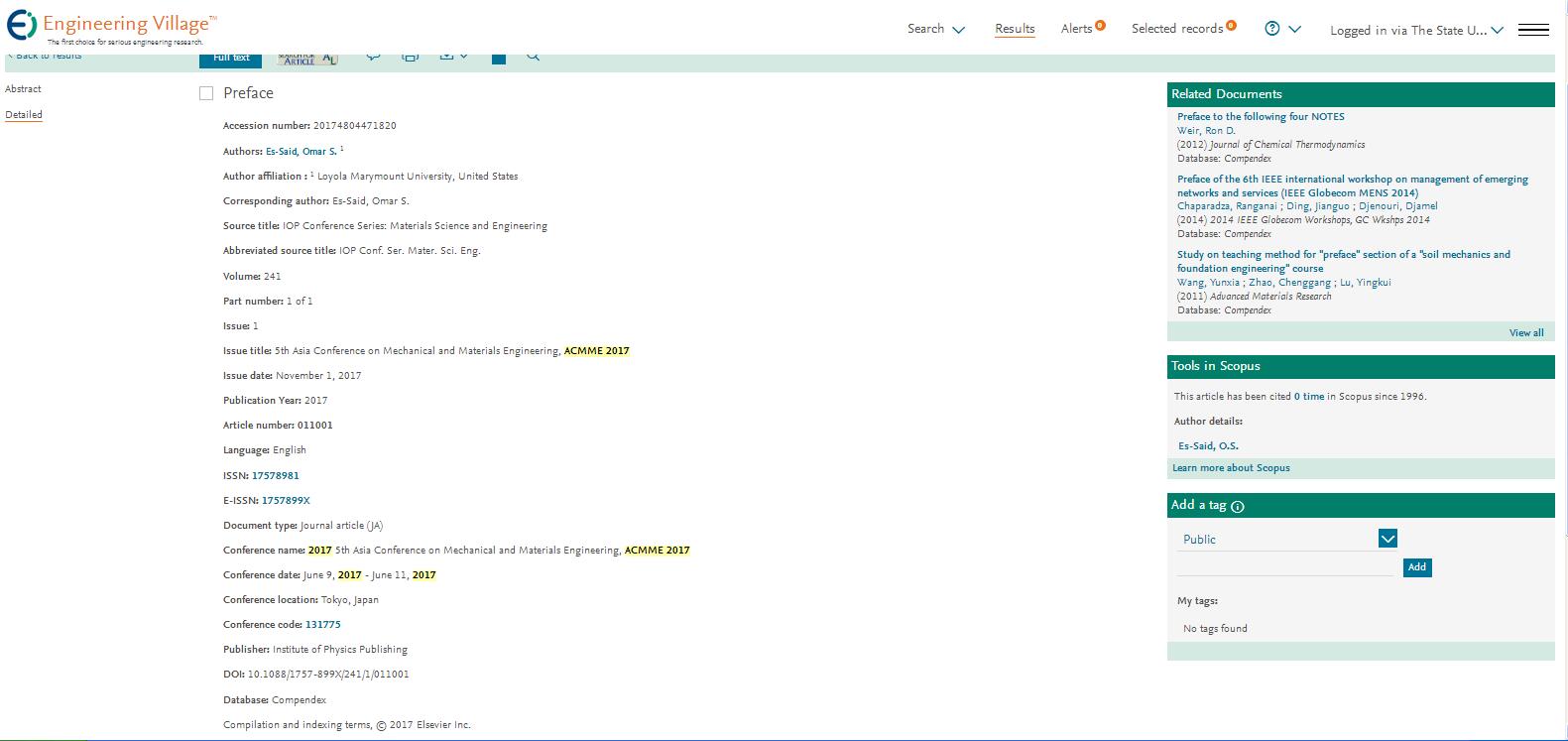Open related author Weir, Ron D.
This screenshot has height=741, width=1568.
tap(1206, 131)
